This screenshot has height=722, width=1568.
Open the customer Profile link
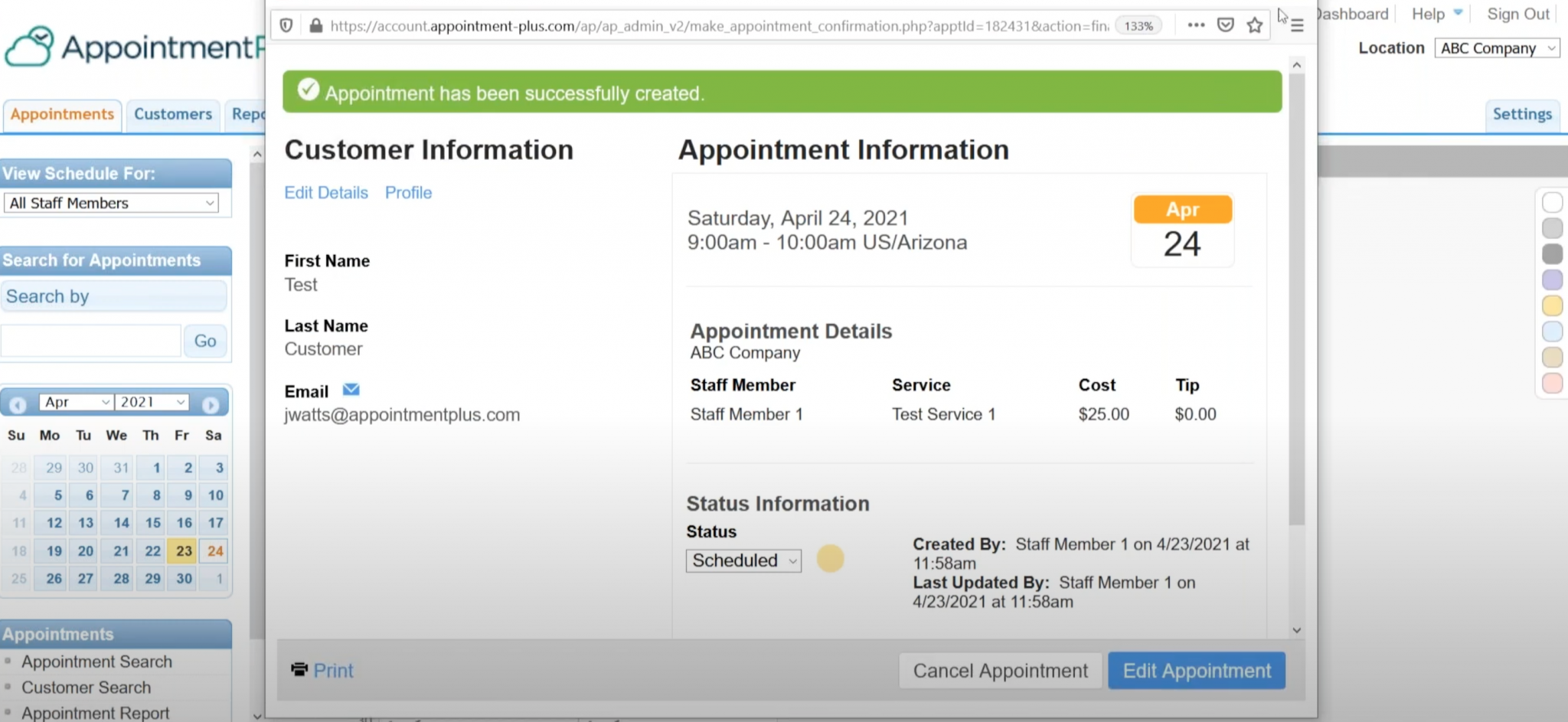[408, 193]
